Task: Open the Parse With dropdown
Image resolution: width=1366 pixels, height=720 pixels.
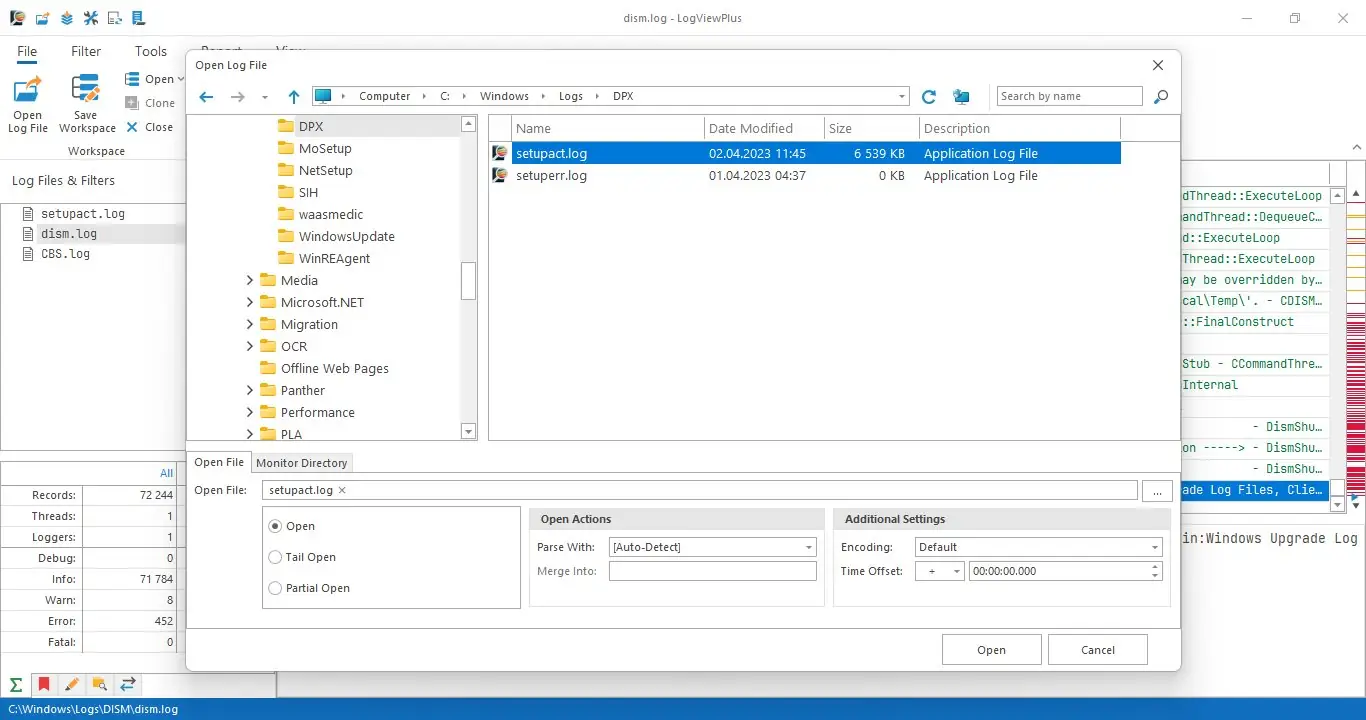Action: (x=809, y=548)
